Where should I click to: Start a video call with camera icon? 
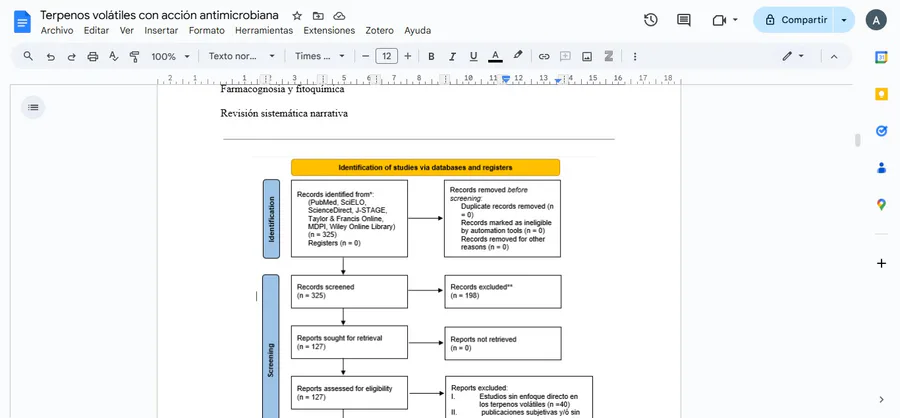tap(719, 20)
